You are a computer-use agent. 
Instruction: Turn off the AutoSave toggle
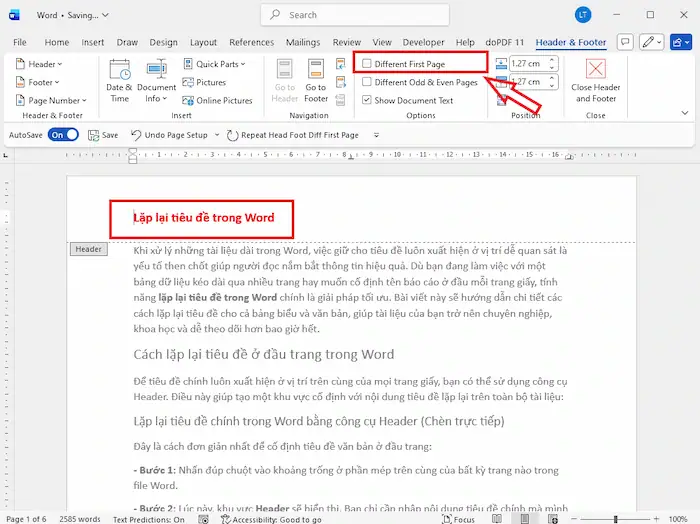click(62, 135)
